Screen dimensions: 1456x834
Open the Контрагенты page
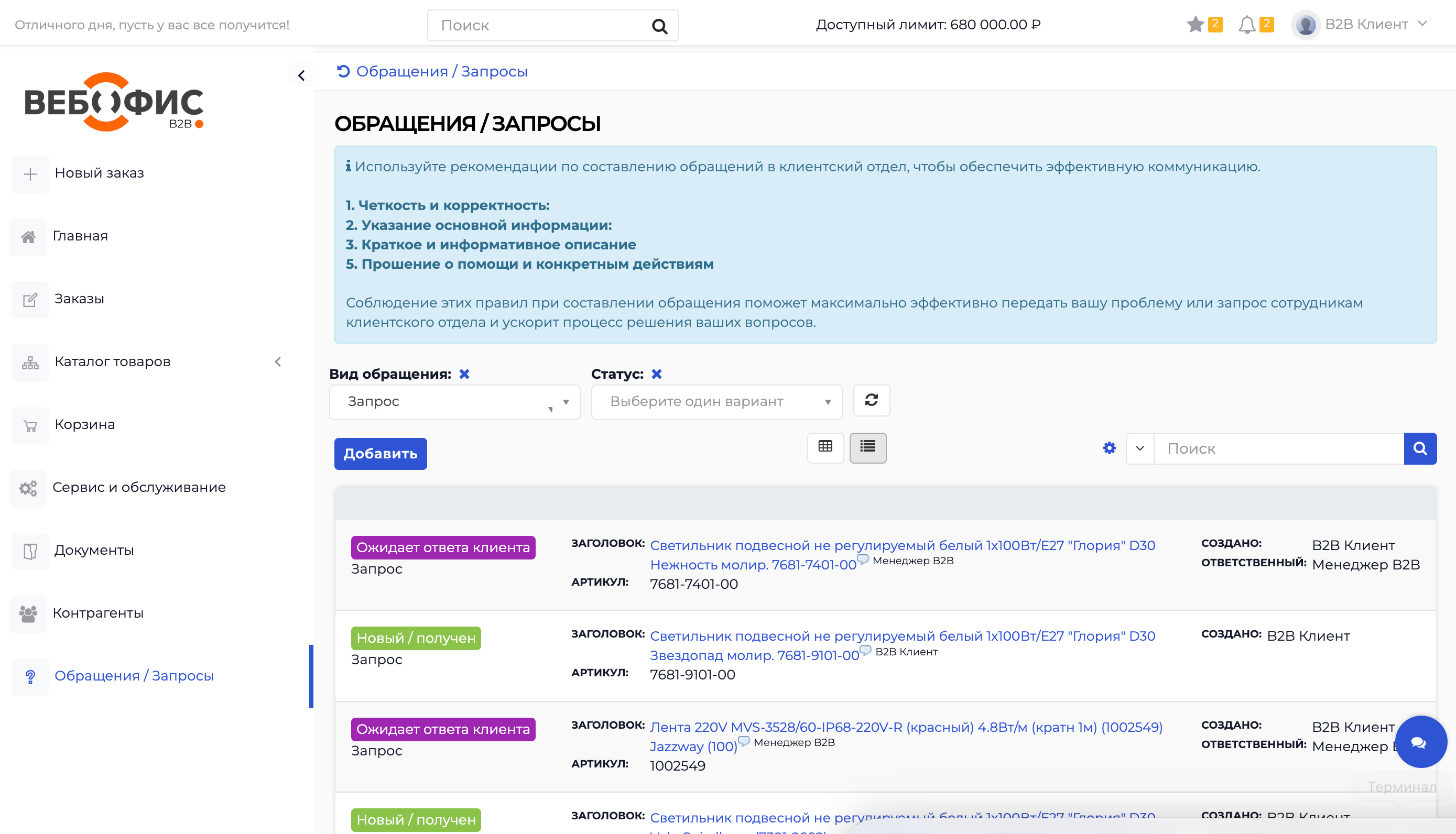coord(98,612)
